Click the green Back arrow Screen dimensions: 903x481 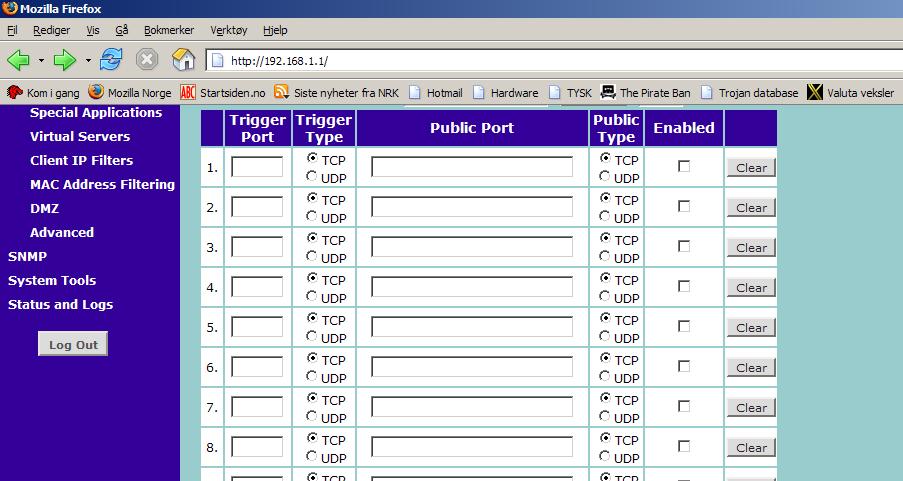(18, 60)
